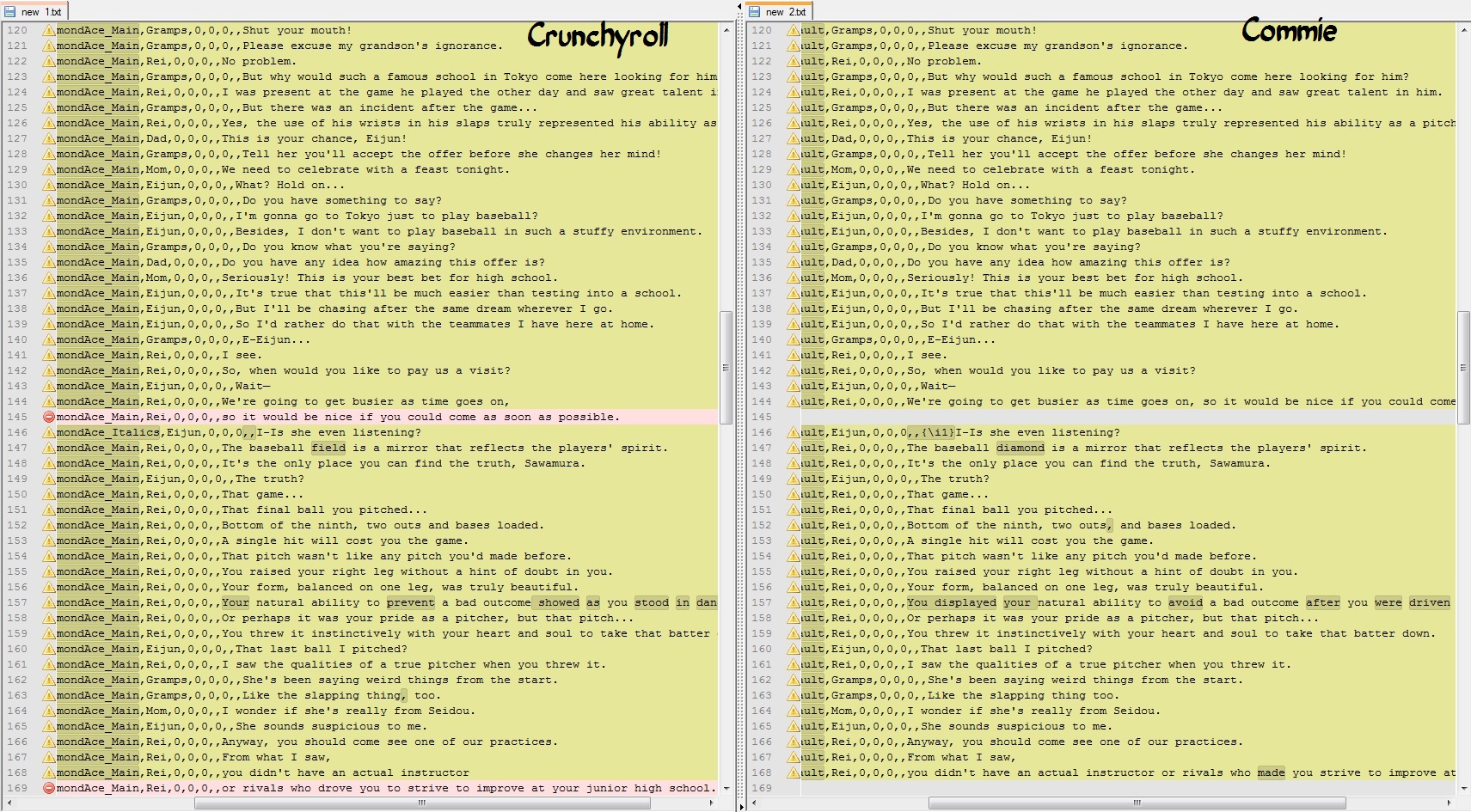Click the warning icon on line 157, right pane

tap(794, 602)
